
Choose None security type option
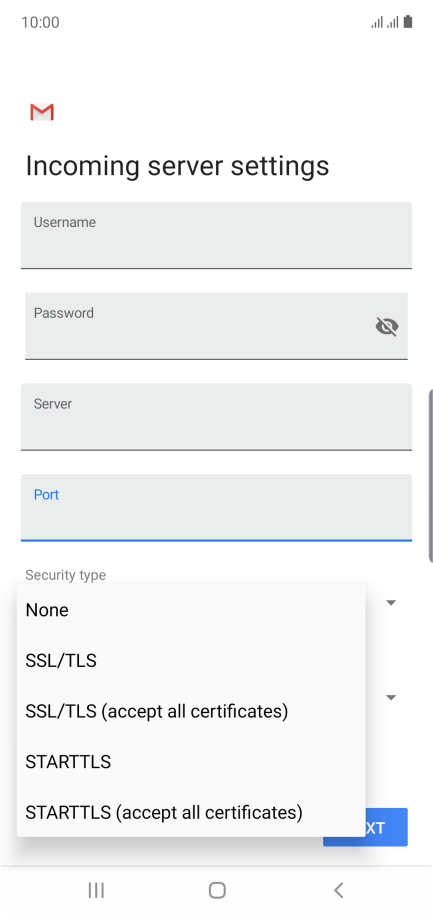pos(192,610)
